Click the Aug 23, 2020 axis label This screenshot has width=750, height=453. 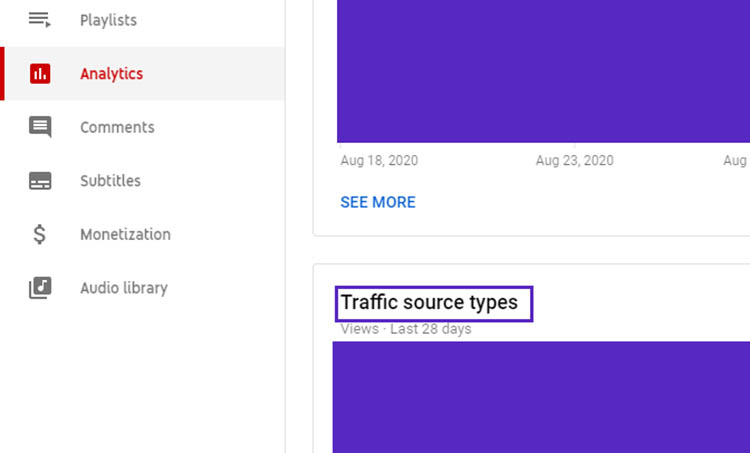click(x=574, y=160)
